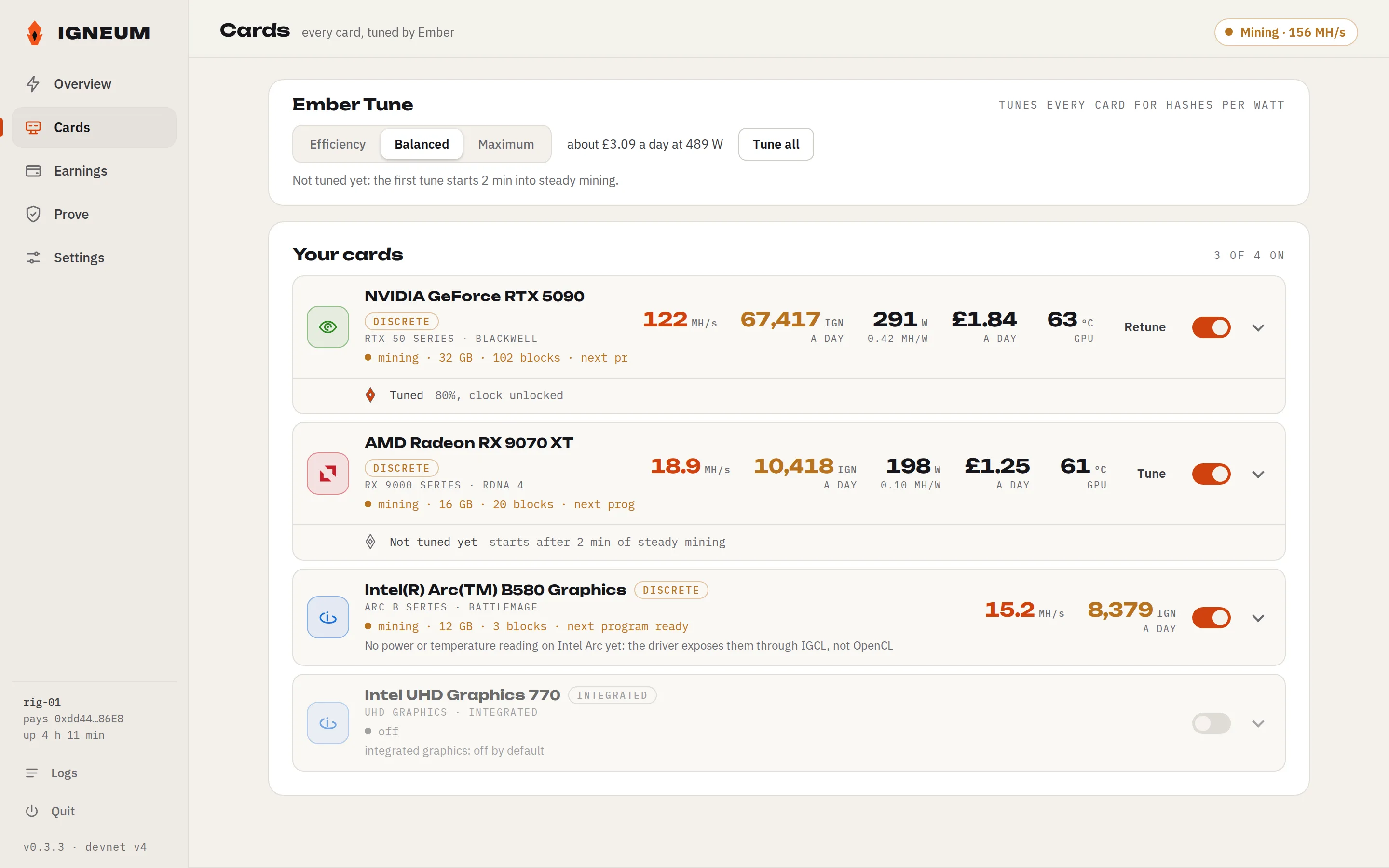Click the rig-01 name text
1389x868 pixels.
42,702
